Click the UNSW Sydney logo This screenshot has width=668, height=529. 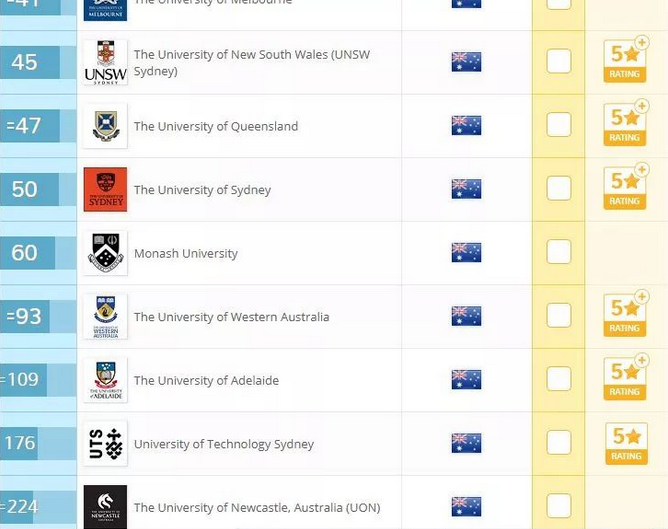click(105, 62)
